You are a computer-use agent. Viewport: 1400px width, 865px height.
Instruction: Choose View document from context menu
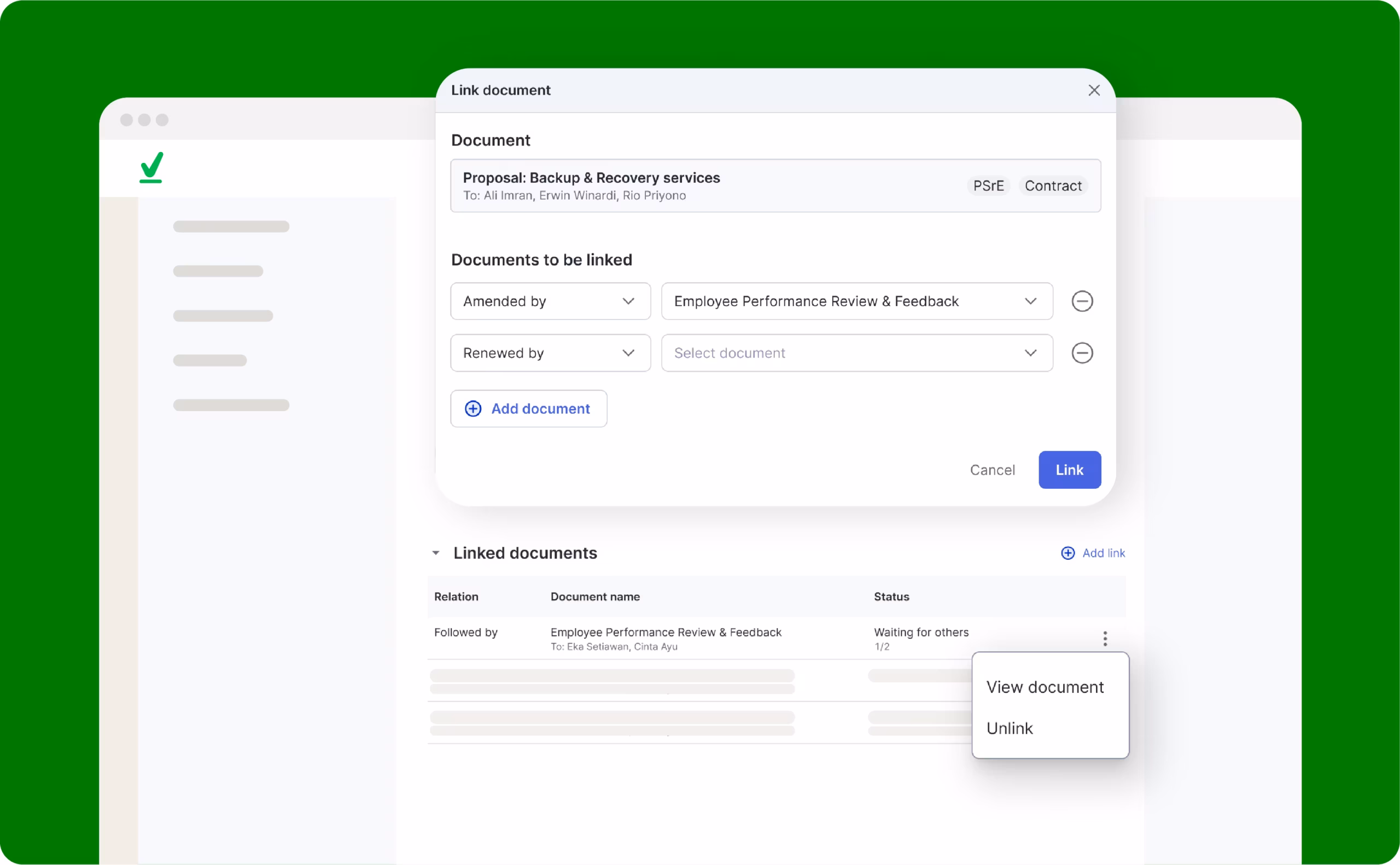click(1044, 687)
